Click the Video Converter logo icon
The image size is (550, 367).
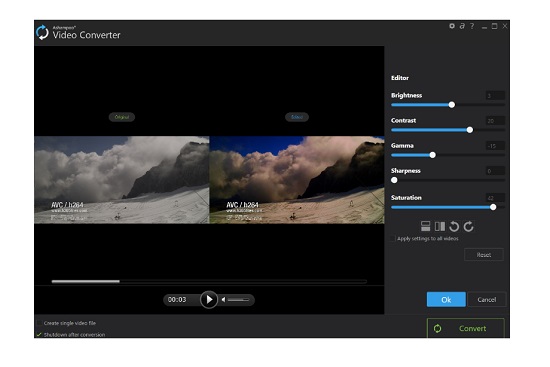tap(42, 32)
